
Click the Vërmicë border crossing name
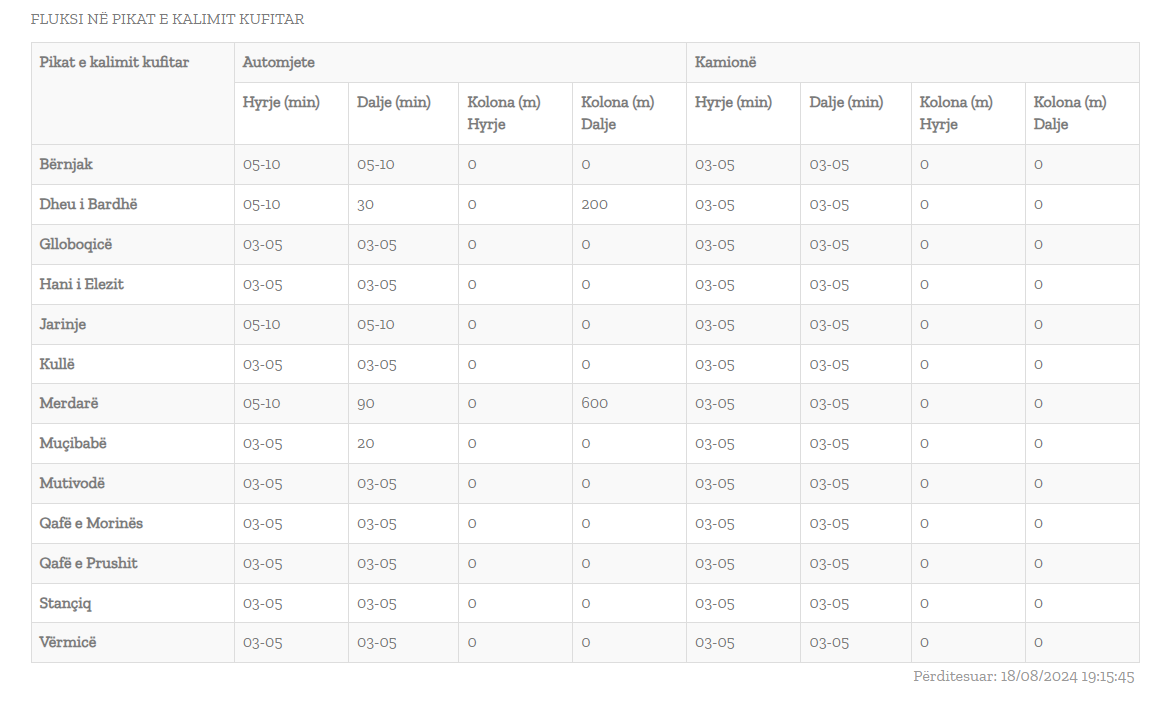[68, 642]
